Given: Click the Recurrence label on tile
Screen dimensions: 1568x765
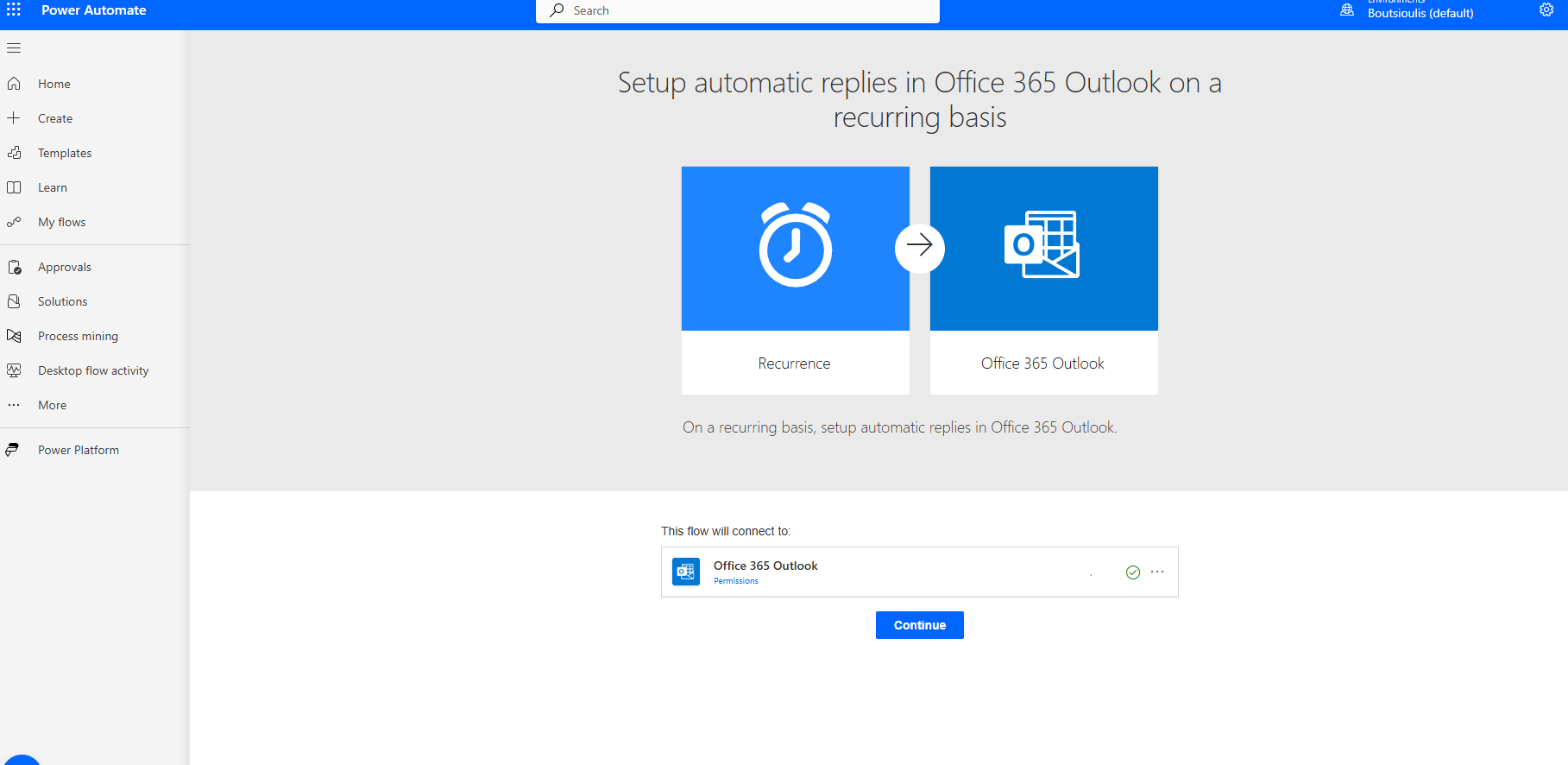Looking at the screenshot, I should coord(794,364).
